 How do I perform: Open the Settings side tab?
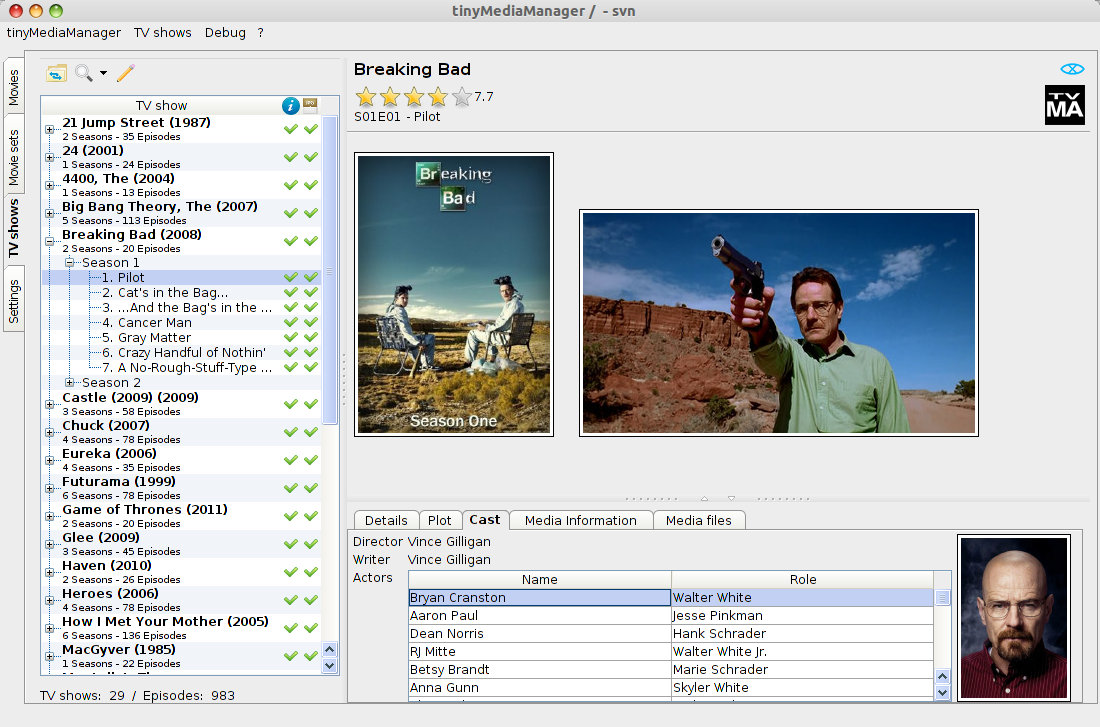point(14,302)
